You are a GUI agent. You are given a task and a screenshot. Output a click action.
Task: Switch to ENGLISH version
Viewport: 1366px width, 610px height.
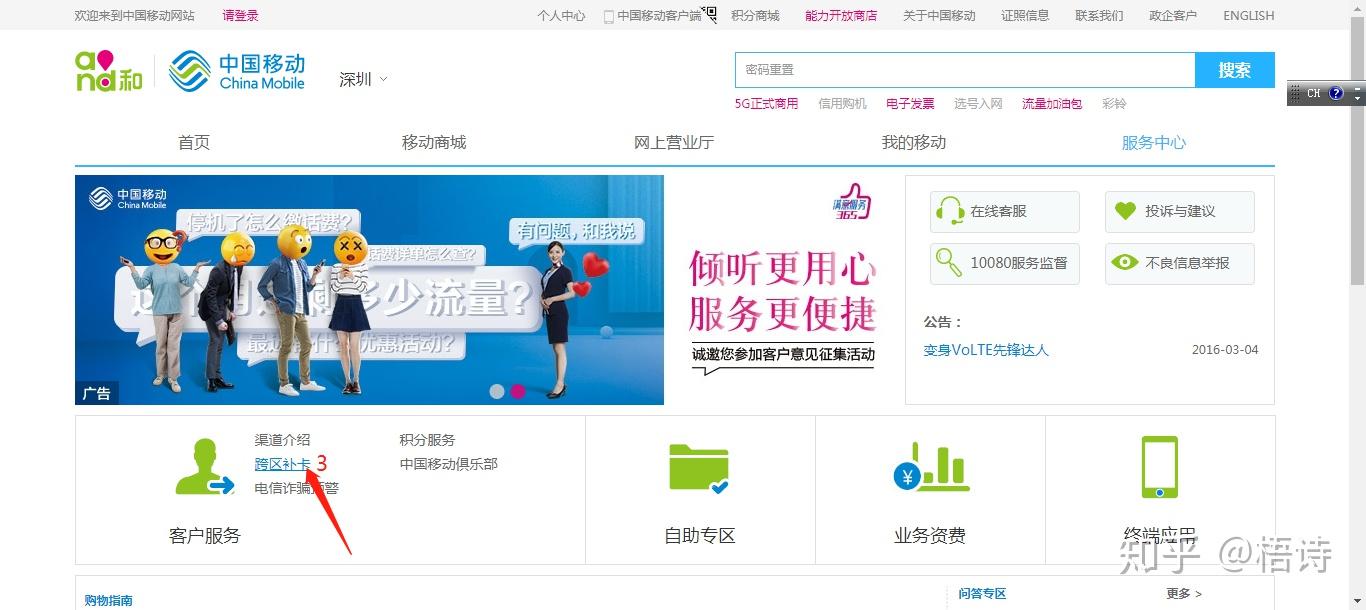(1249, 15)
